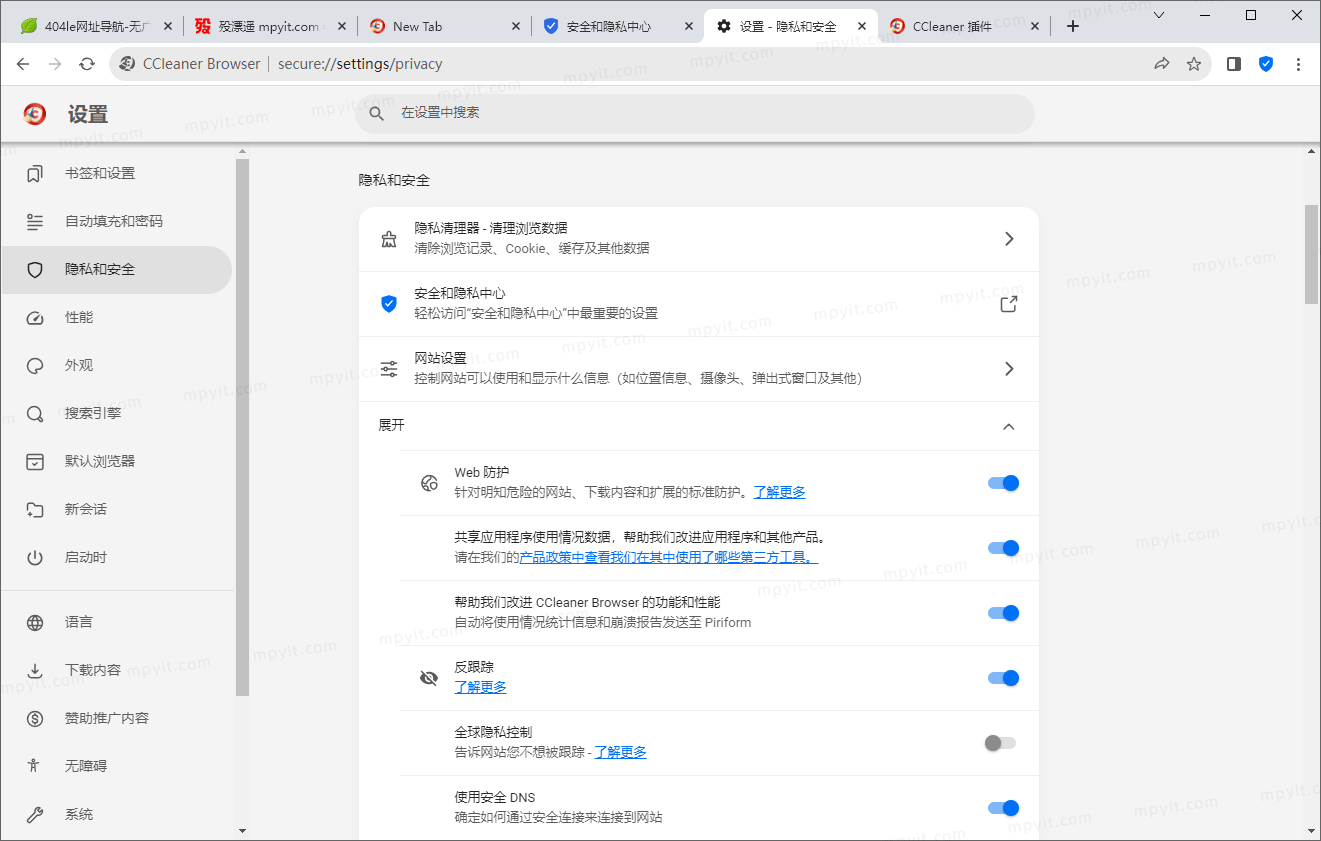Click the 启动时 power icon
The height and width of the screenshot is (841, 1321).
click(35, 558)
